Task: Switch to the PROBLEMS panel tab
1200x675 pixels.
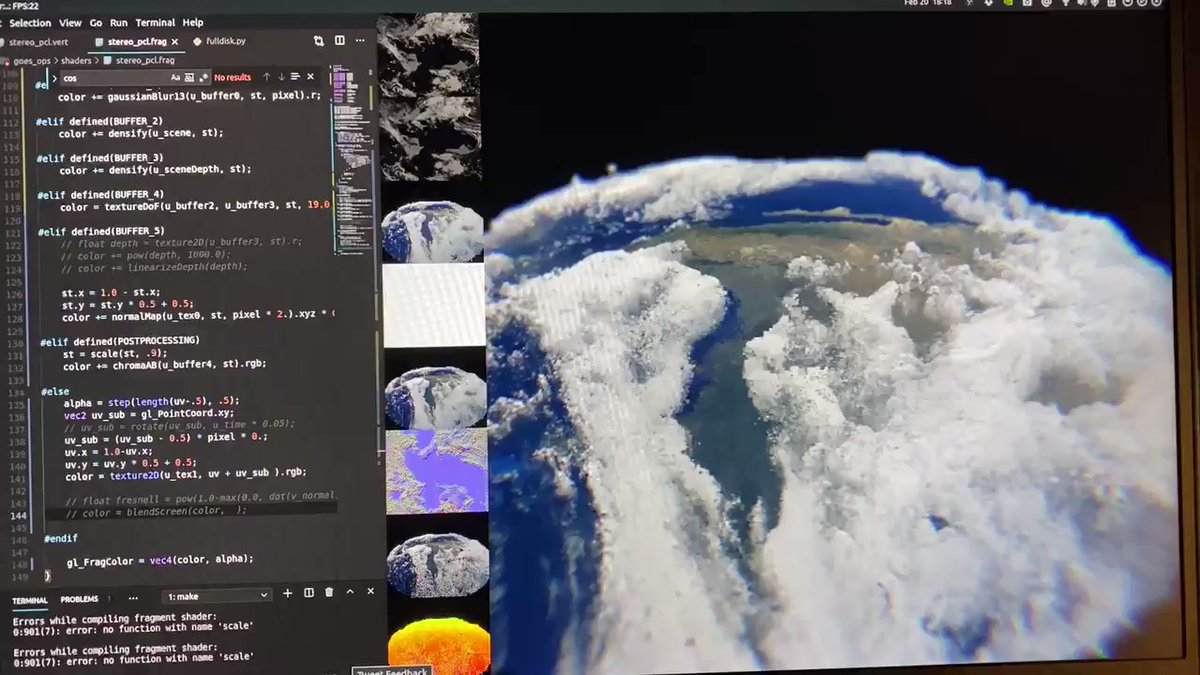Action: pos(79,599)
